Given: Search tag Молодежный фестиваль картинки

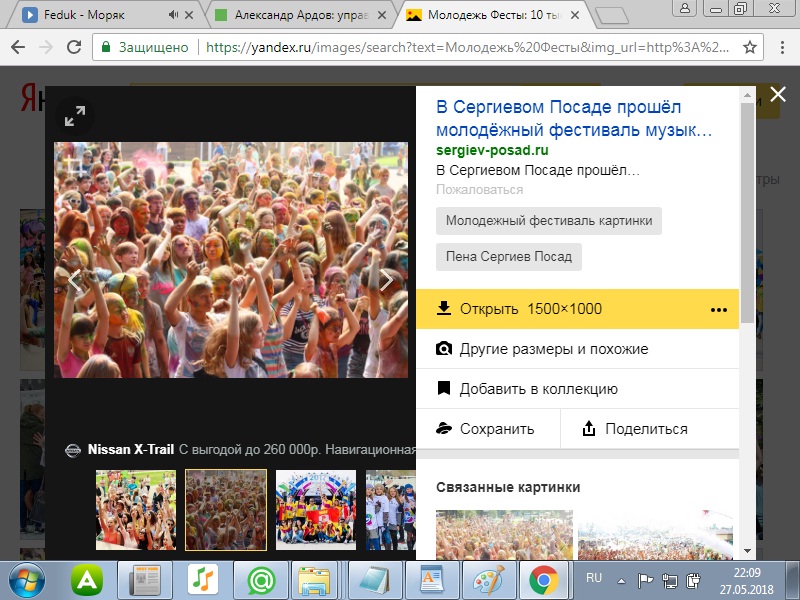Looking at the screenshot, I should (549, 221).
